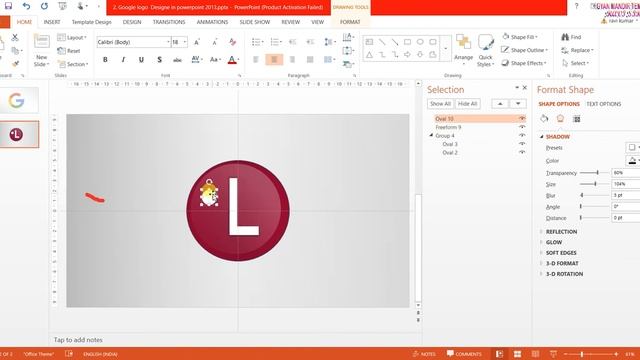Click the Save icon in quick access toolbar

coord(8,6)
